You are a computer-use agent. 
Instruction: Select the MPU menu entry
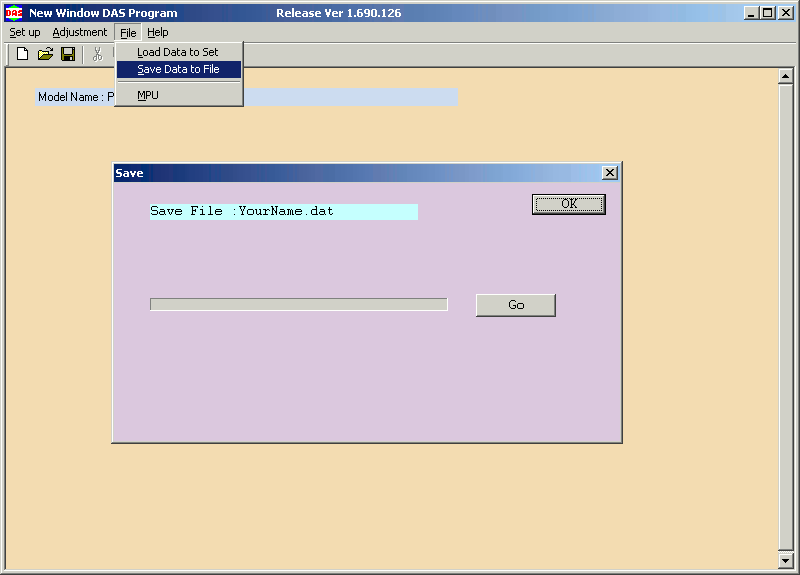[x=179, y=95]
